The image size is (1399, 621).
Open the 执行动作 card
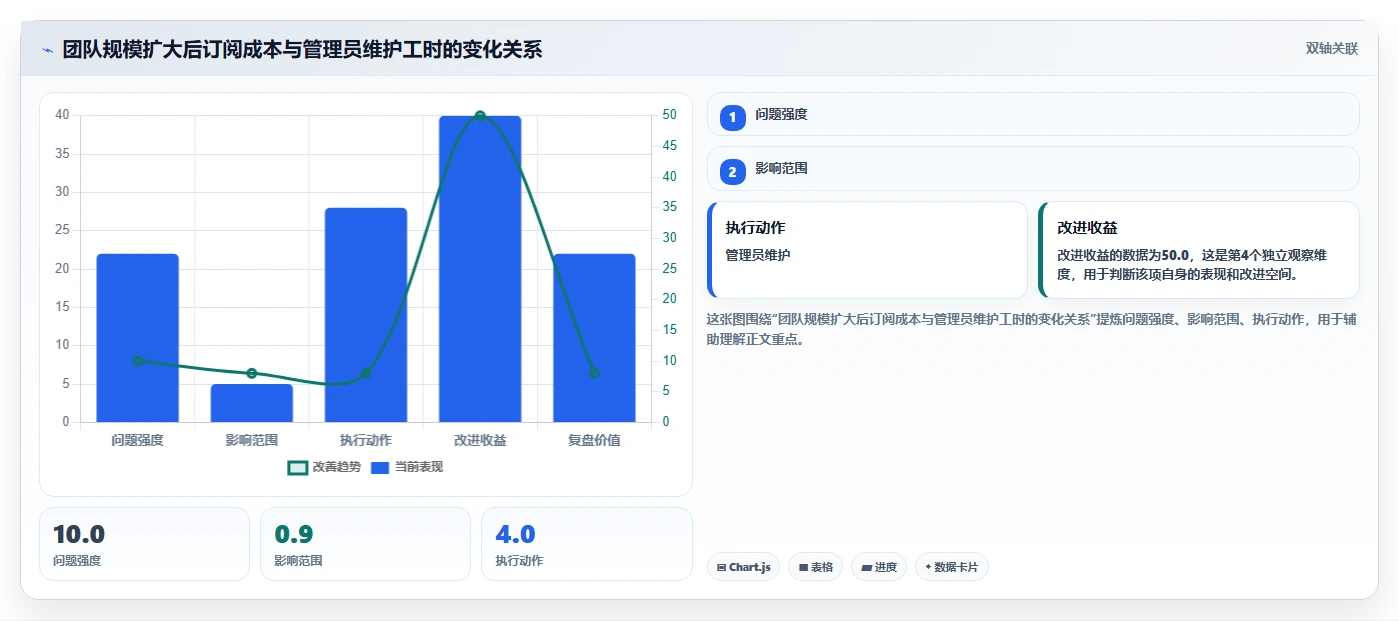point(867,250)
